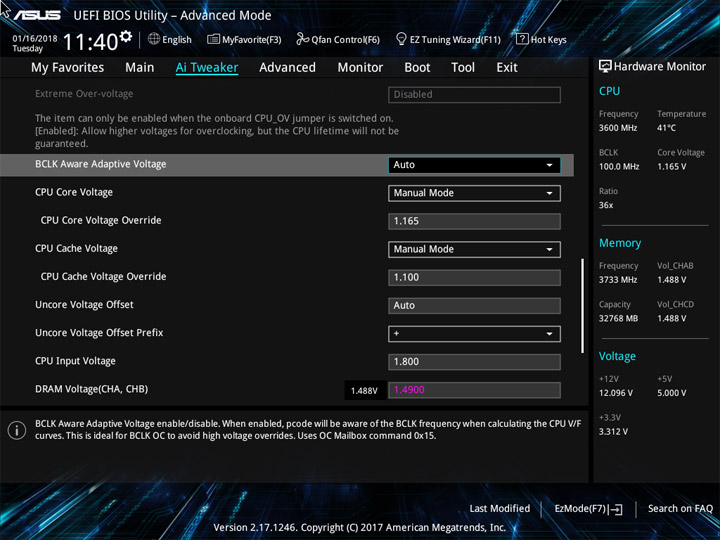Click the Last Modified button
The height and width of the screenshot is (540, 720).
click(x=500, y=508)
